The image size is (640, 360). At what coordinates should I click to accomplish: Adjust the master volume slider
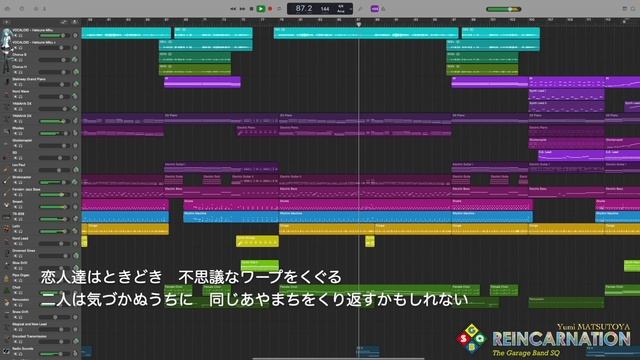(x=504, y=9)
